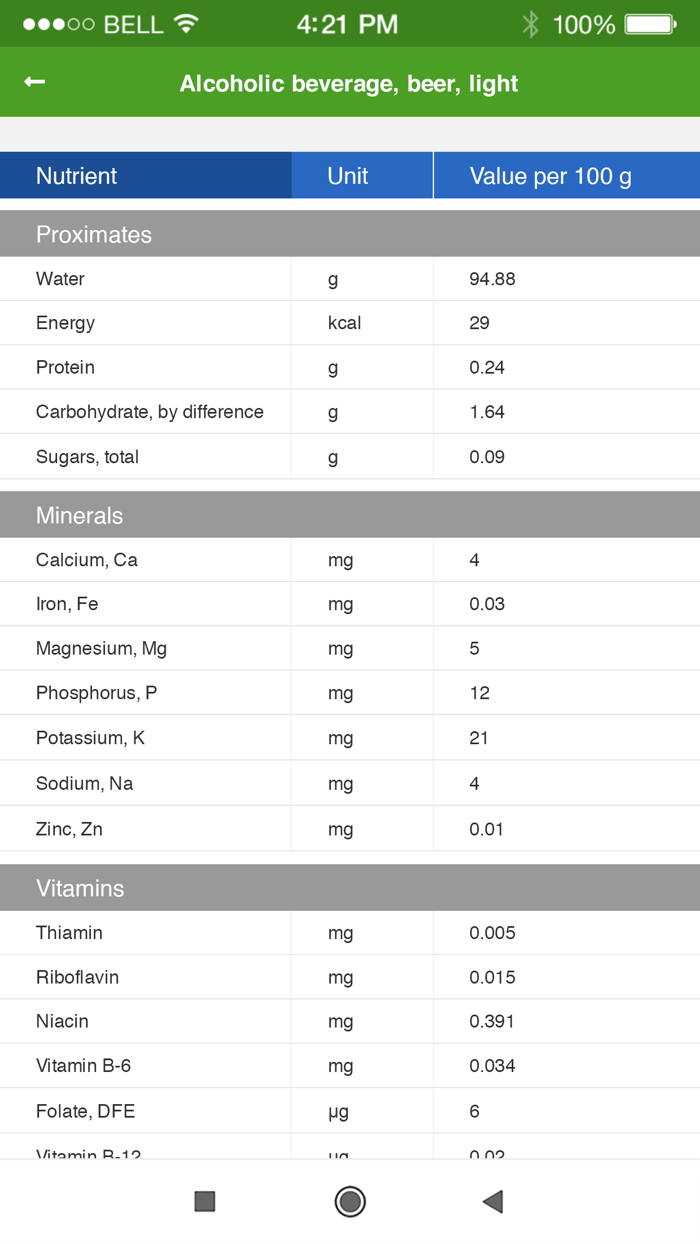The image size is (700, 1244).
Task: Tap the Value per 100 g header
Action: [x=566, y=175]
